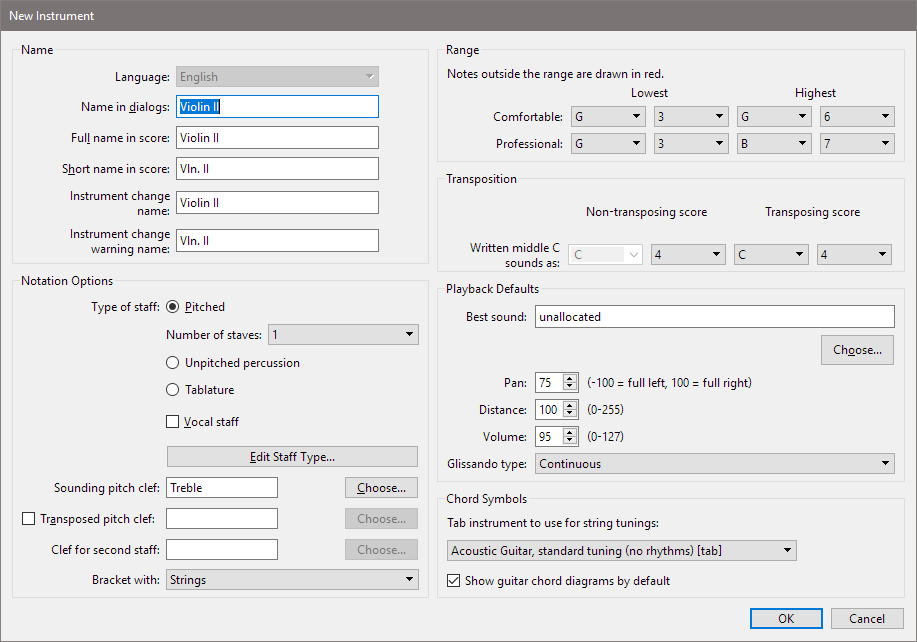Screen dimensions: 917x642
Task: Open the Glissando type dropdown
Action: pos(714,464)
